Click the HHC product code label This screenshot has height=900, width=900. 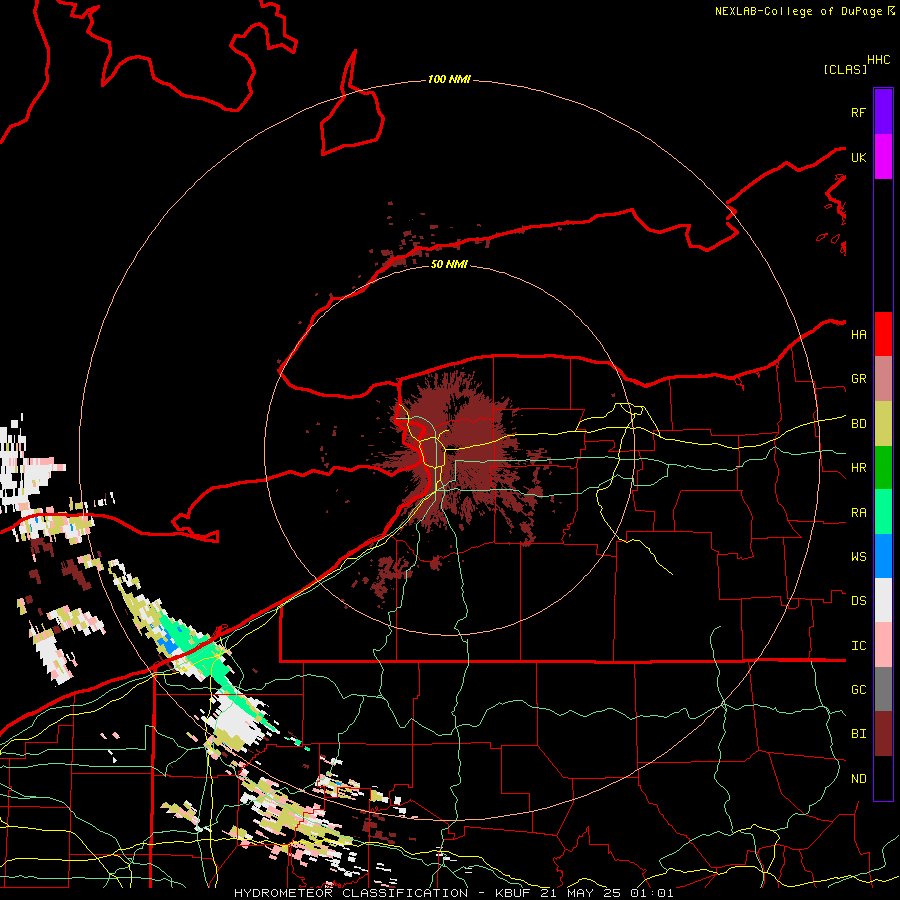tap(878, 60)
